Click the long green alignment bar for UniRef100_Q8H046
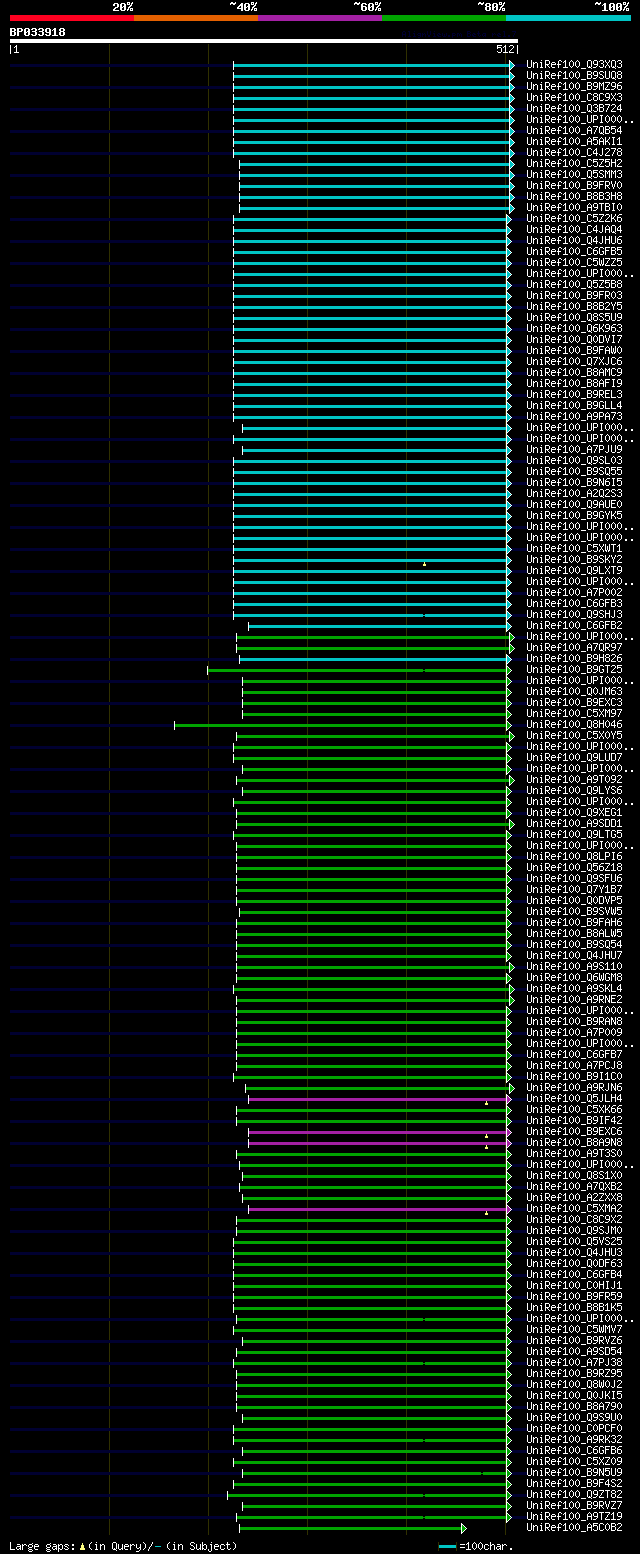This screenshot has width=640, height=1554. click(342, 725)
